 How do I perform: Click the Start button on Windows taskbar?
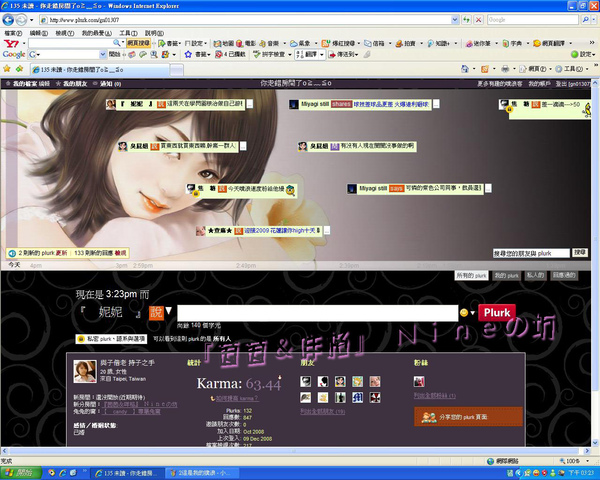pyautogui.click(x=21, y=473)
